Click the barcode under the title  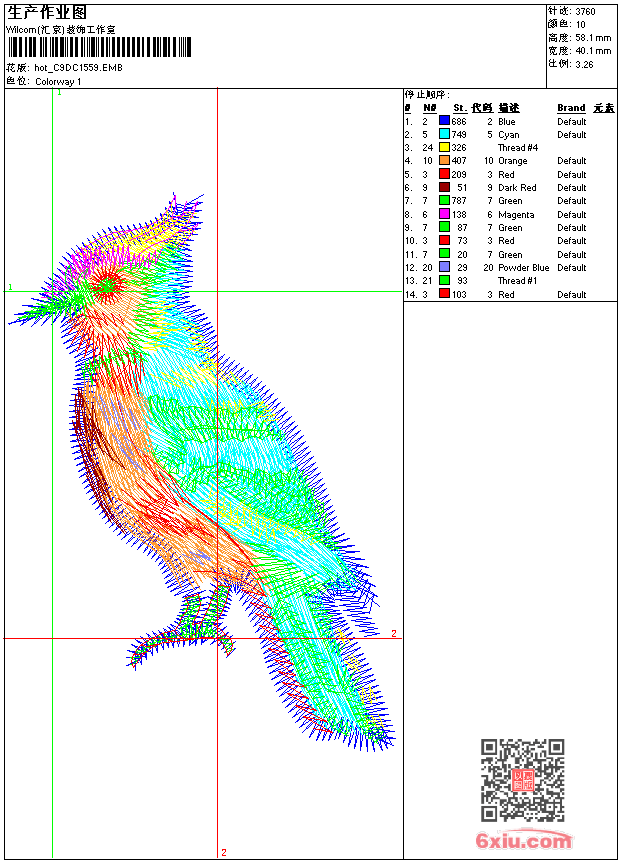click(x=99, y=47)
